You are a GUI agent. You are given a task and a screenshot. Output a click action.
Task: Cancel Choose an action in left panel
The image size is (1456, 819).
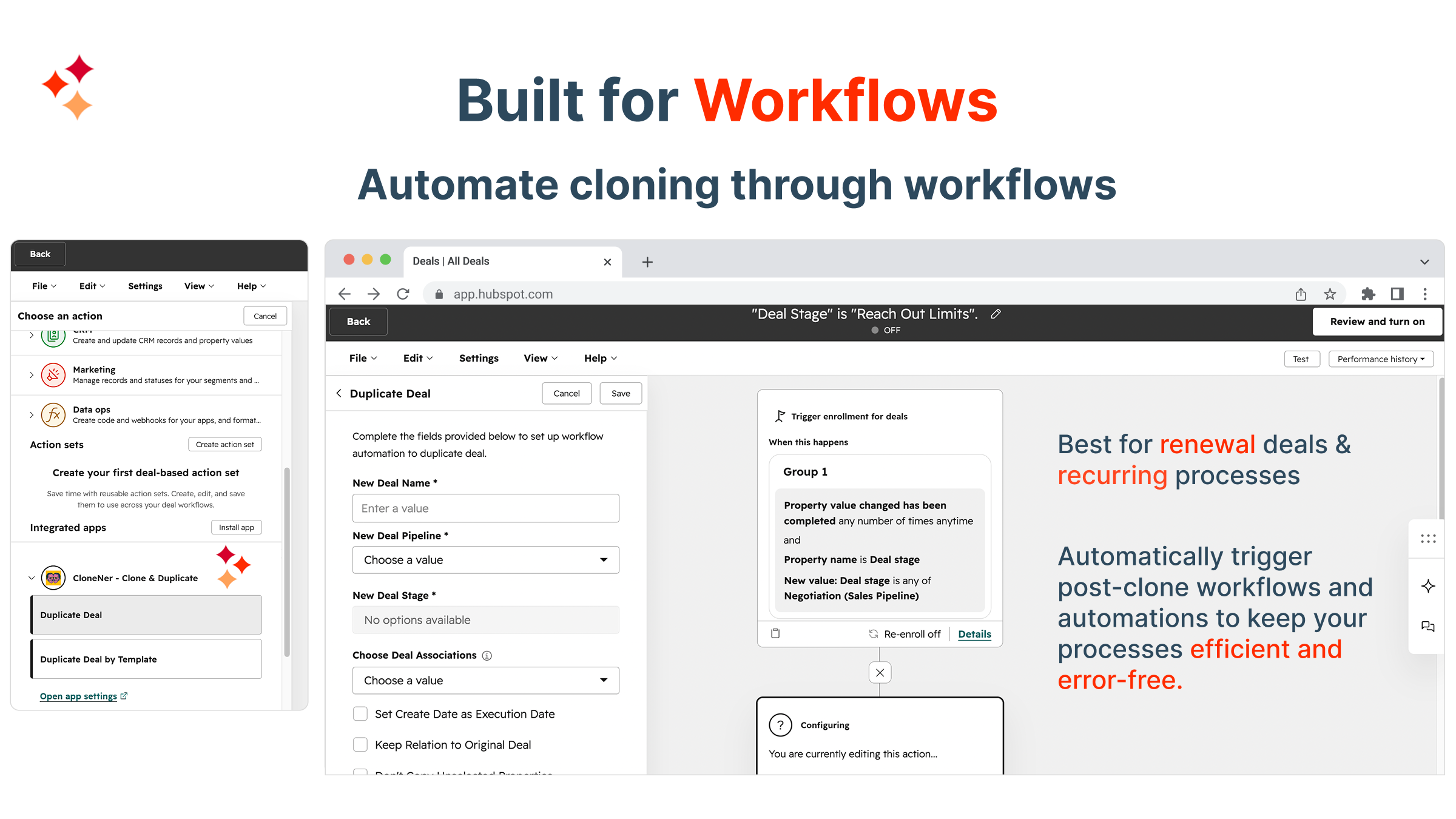[x=265, y=316]
